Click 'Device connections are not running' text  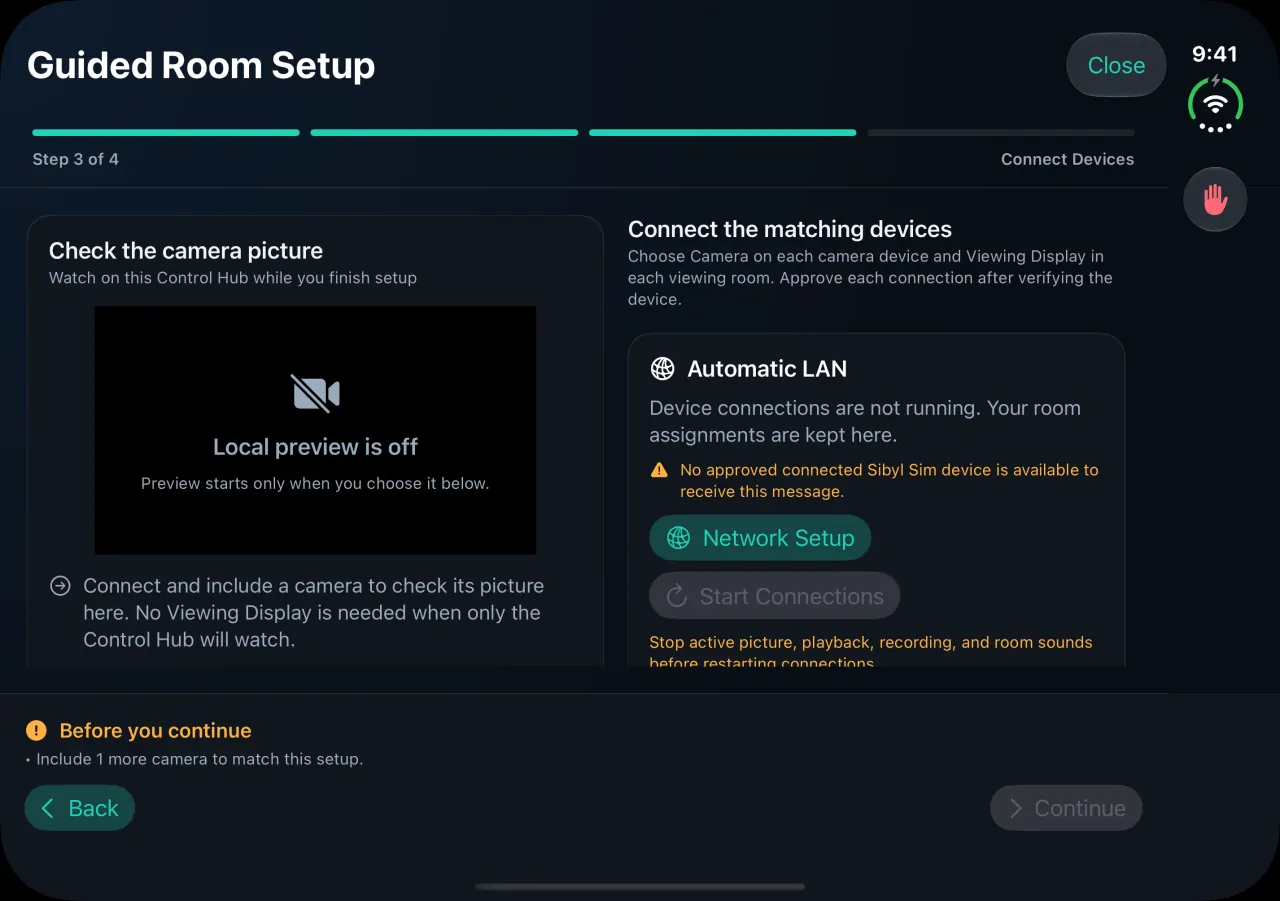pyautogui.click(x=865, y=421)
